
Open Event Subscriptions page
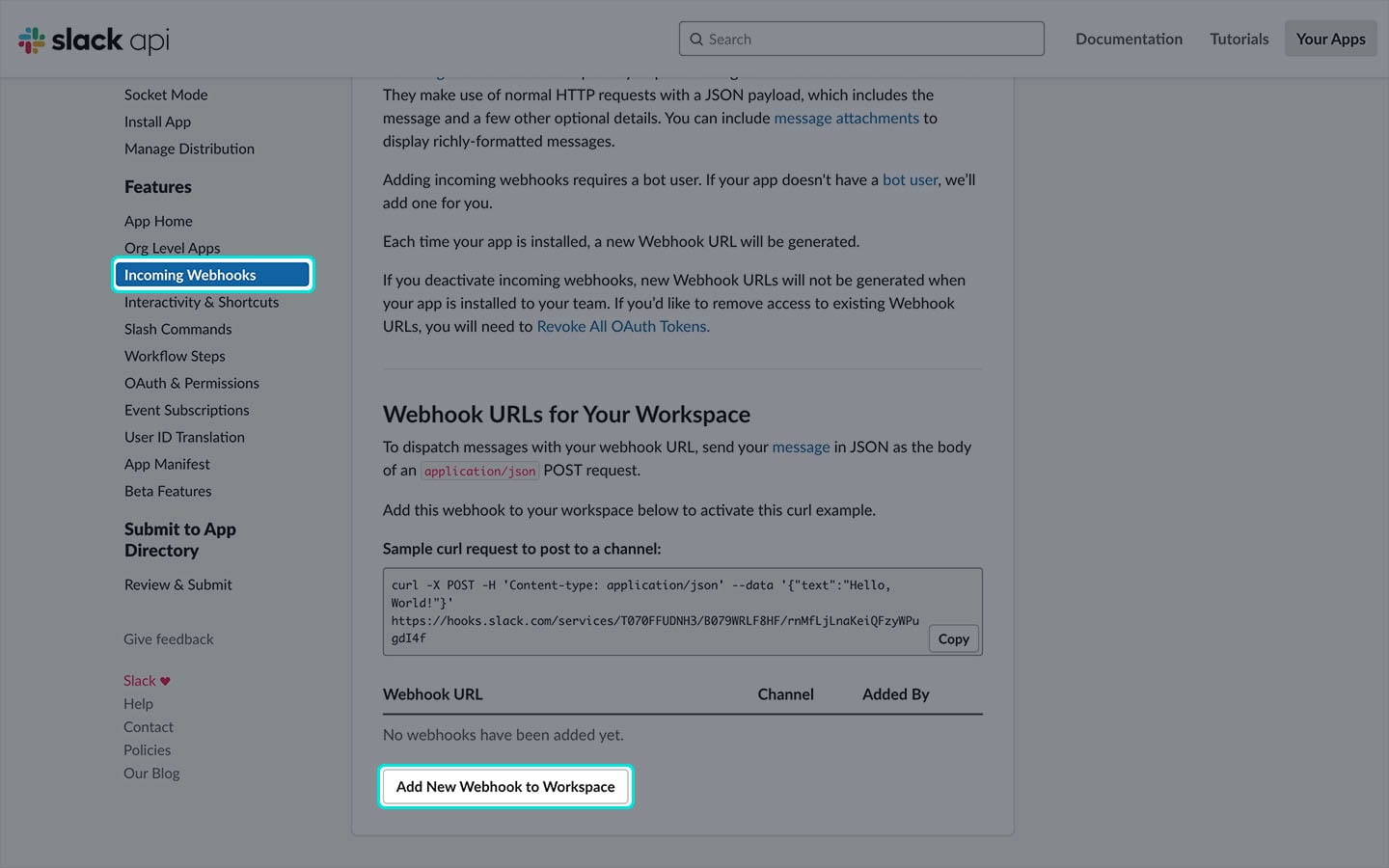click(186, 410)
